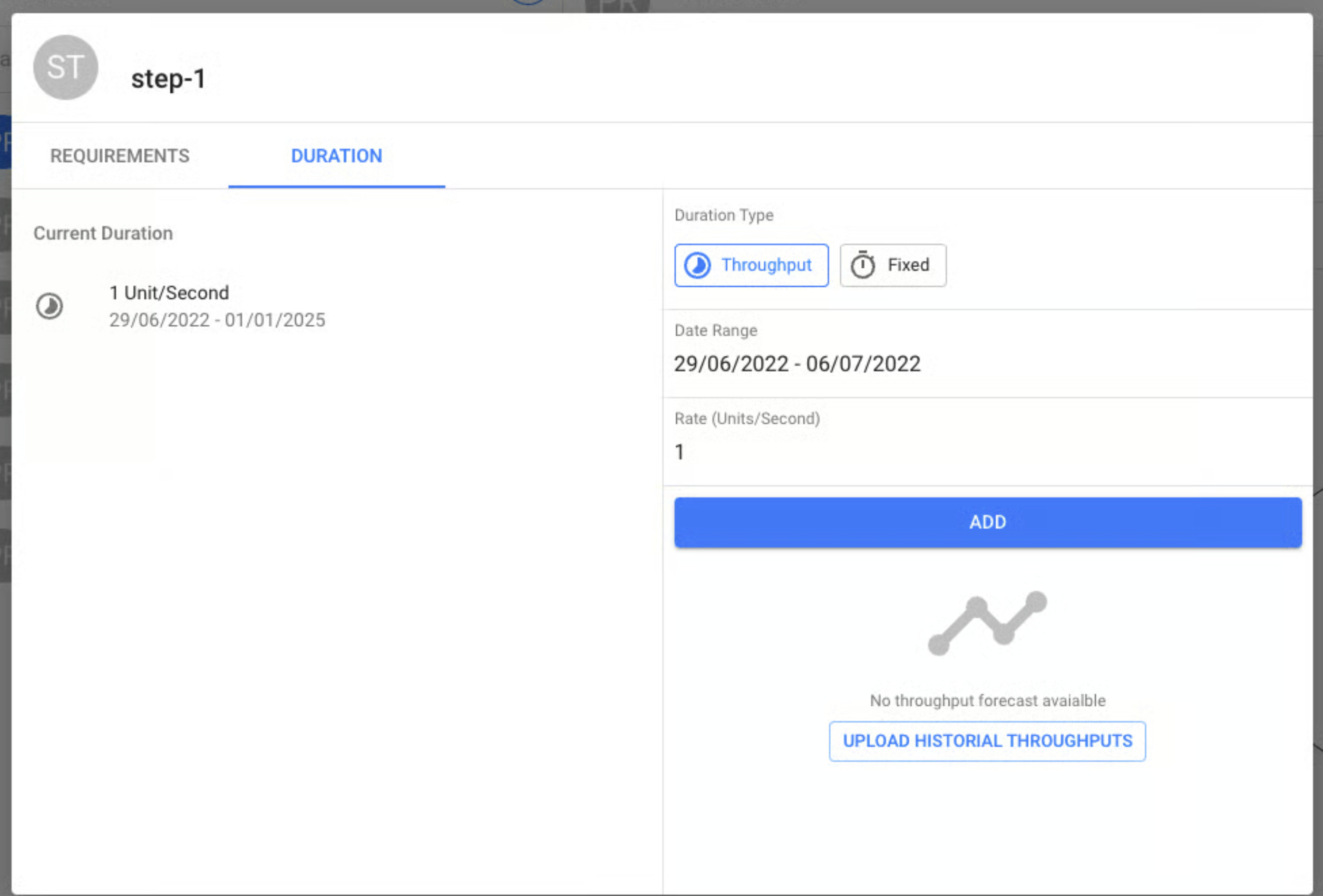1323x896 pixels.
Task: Click the Duration Type label
Action: pos(724,215)
